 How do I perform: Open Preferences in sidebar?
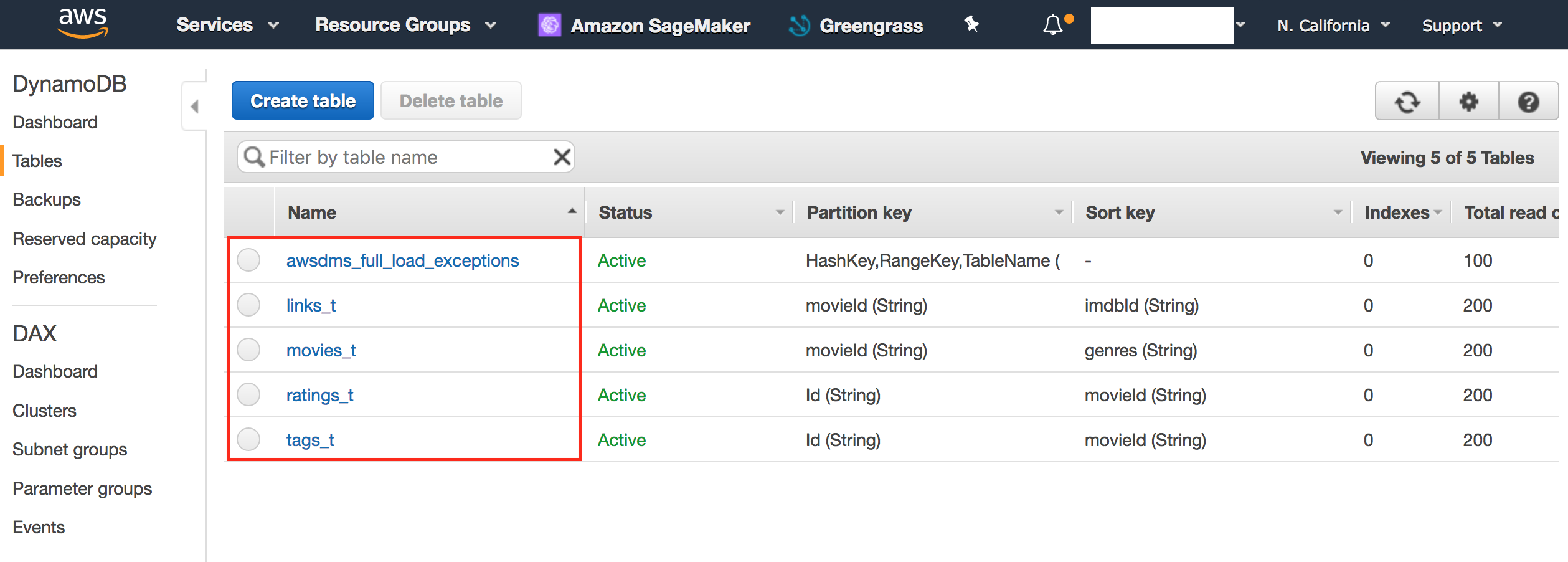click(x=59, y=277)
